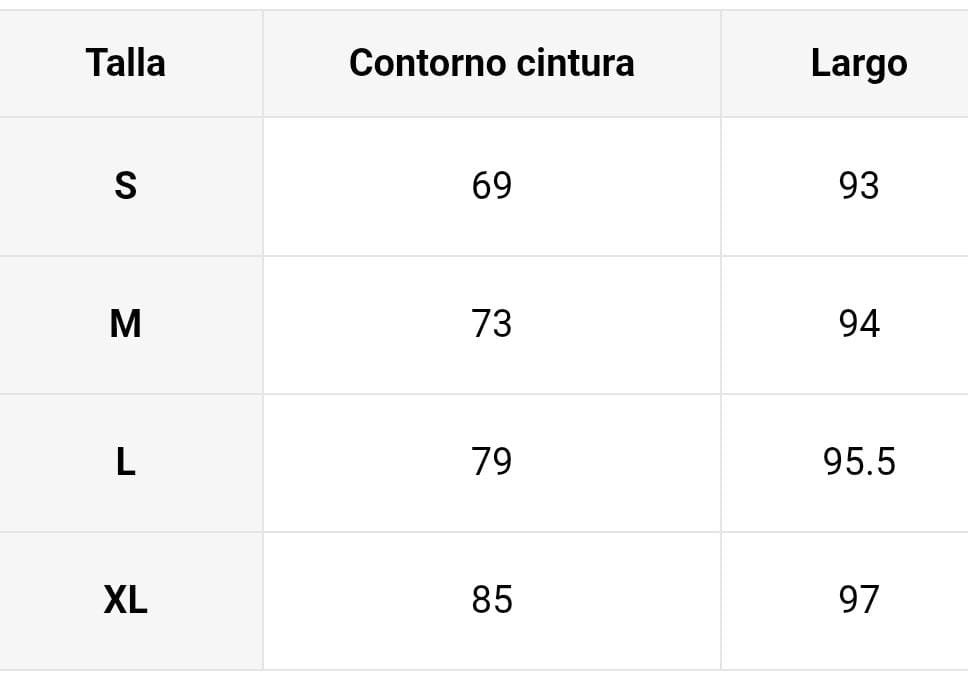
Task: Pick the Largo cell for size S
Action: (858, 186)
